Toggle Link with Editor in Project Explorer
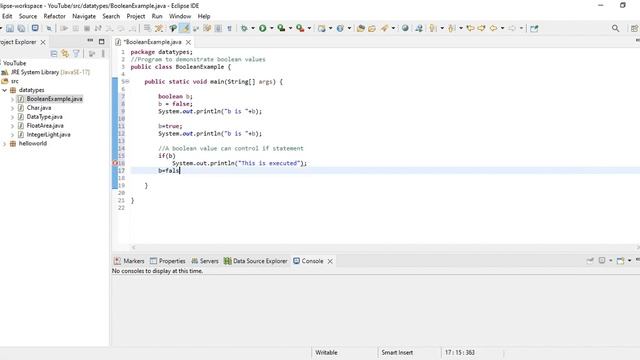 point(65,53)
